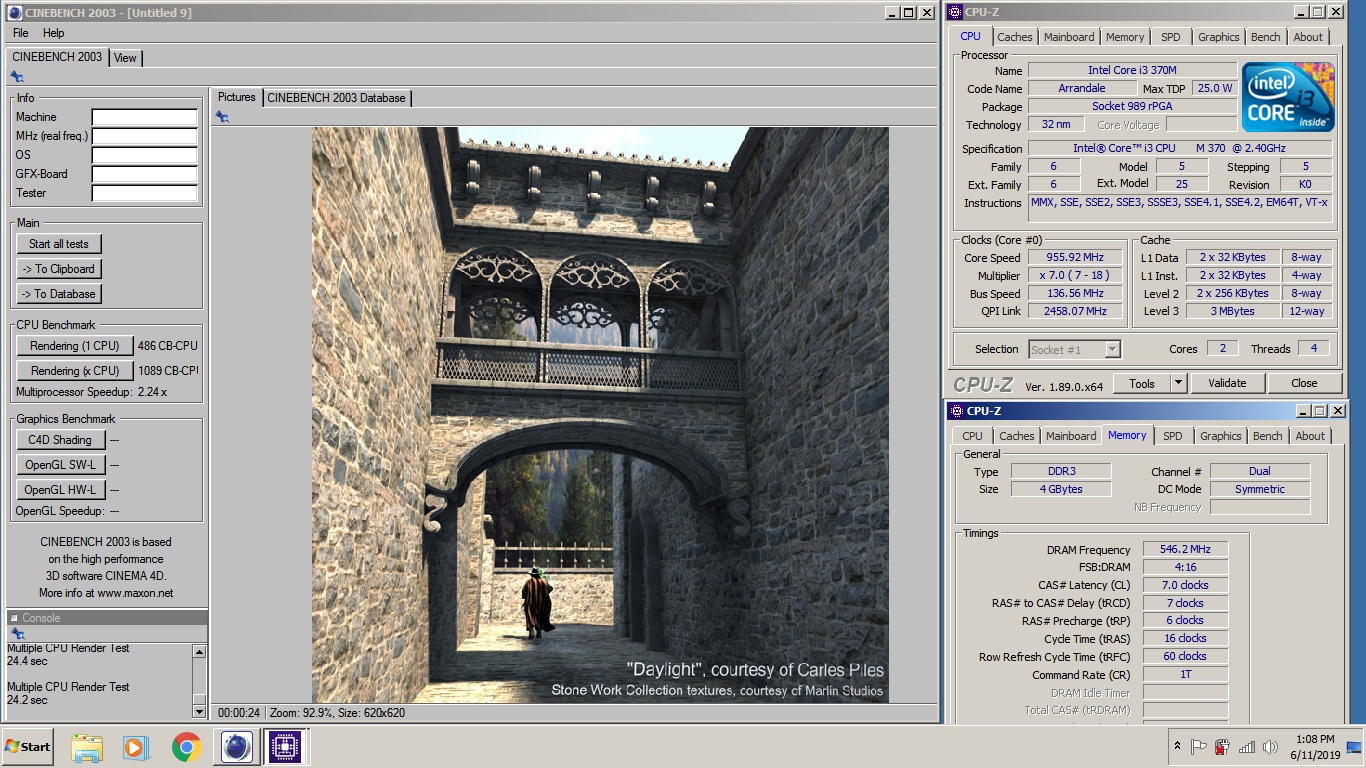
Task: Open the CPU tab in lower CPU-Z window
Action: click(x=972, y=436)
